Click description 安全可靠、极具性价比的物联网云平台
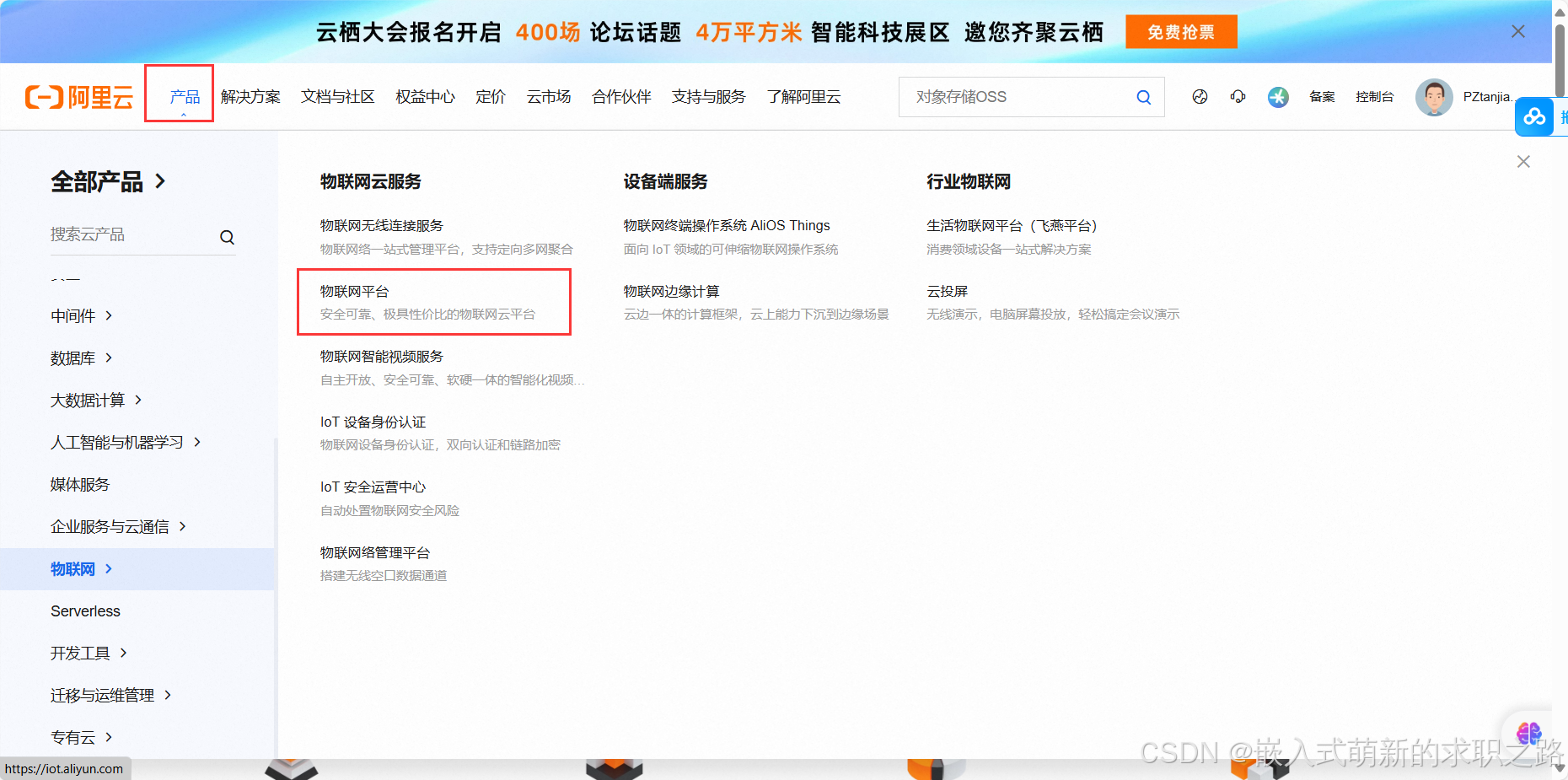Screen dimensions: 1568x780 (428, 314)
